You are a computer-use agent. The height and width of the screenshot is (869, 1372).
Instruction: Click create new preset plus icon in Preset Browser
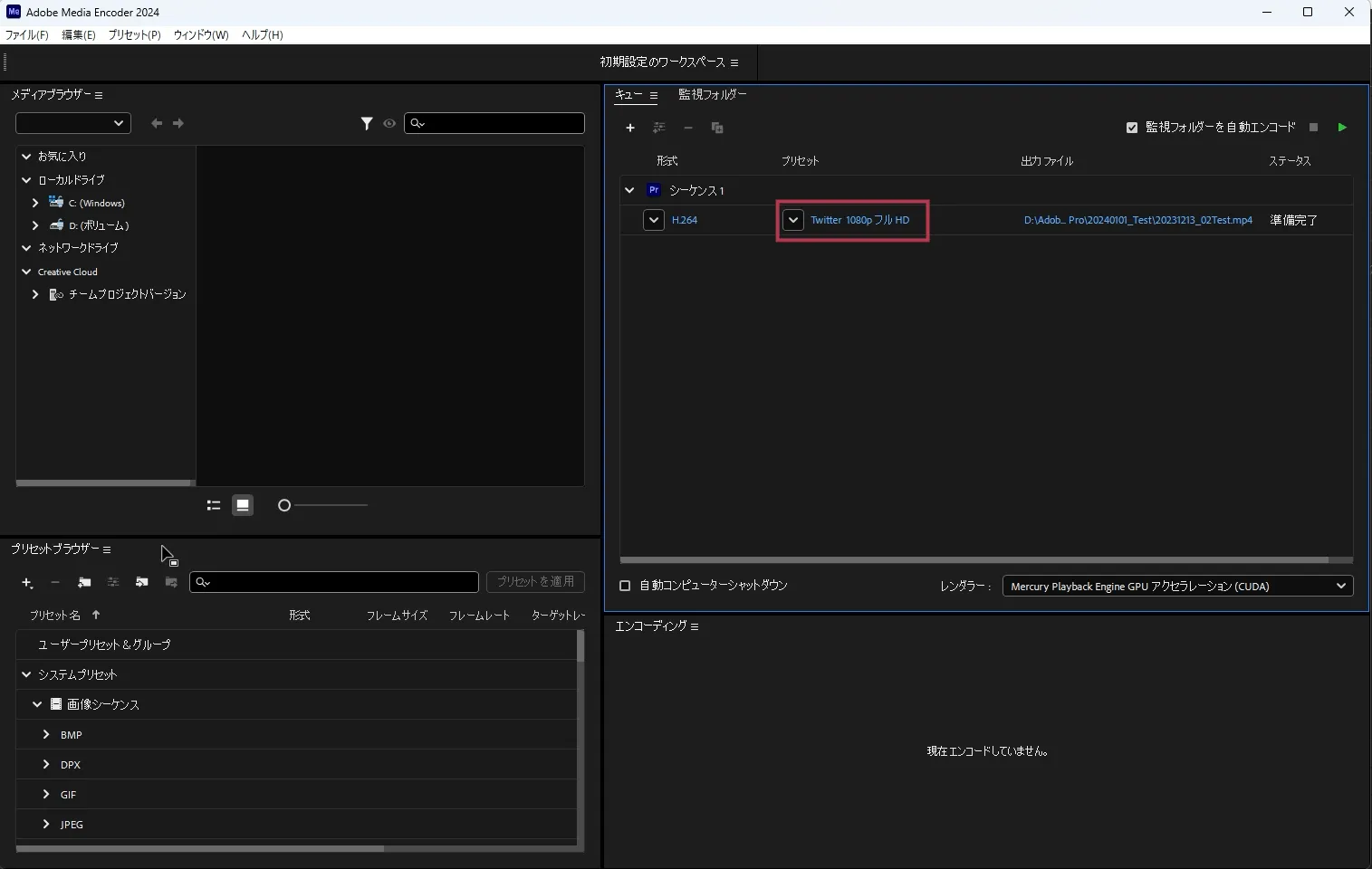(27, 583)
